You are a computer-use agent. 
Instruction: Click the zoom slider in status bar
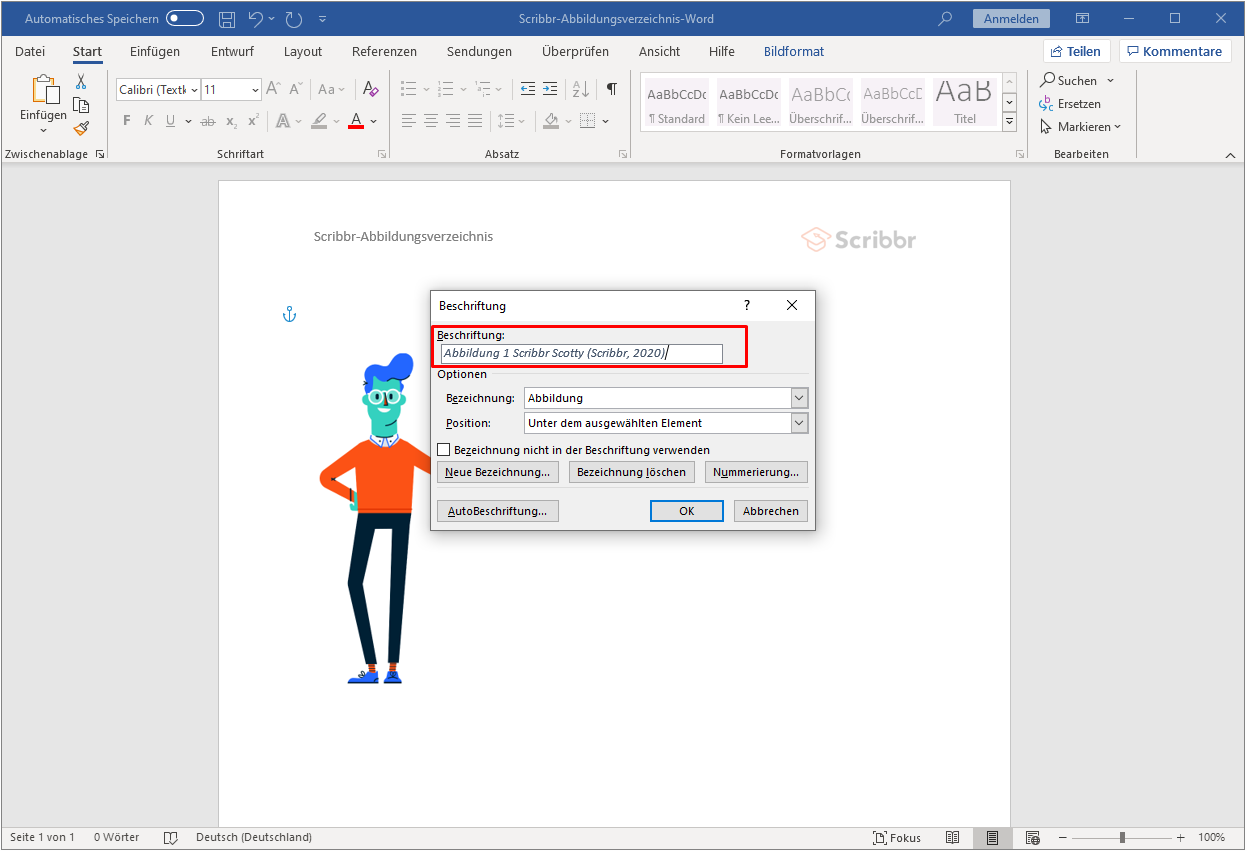(1122, 837)
